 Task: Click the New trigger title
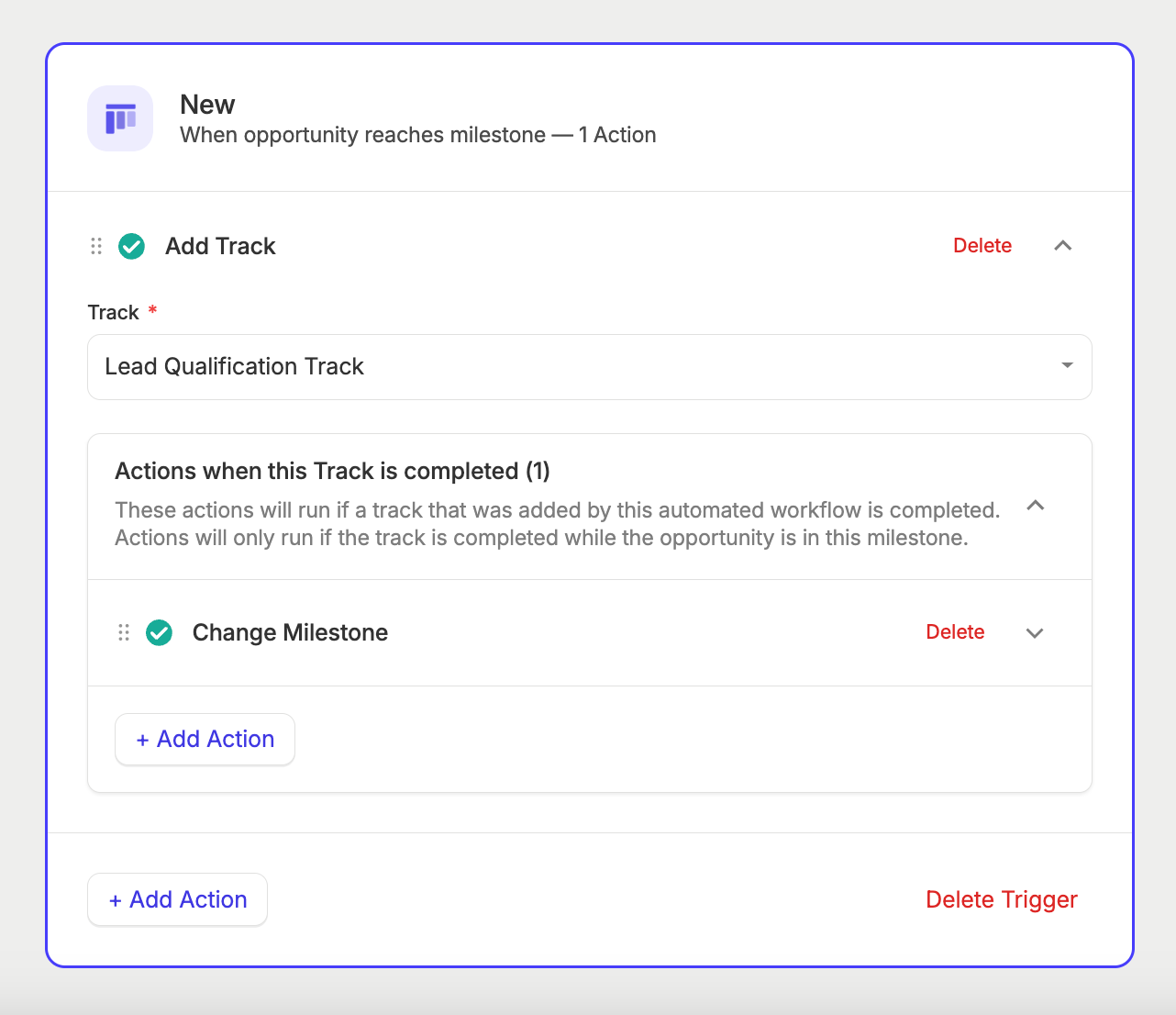click(207, 105)
